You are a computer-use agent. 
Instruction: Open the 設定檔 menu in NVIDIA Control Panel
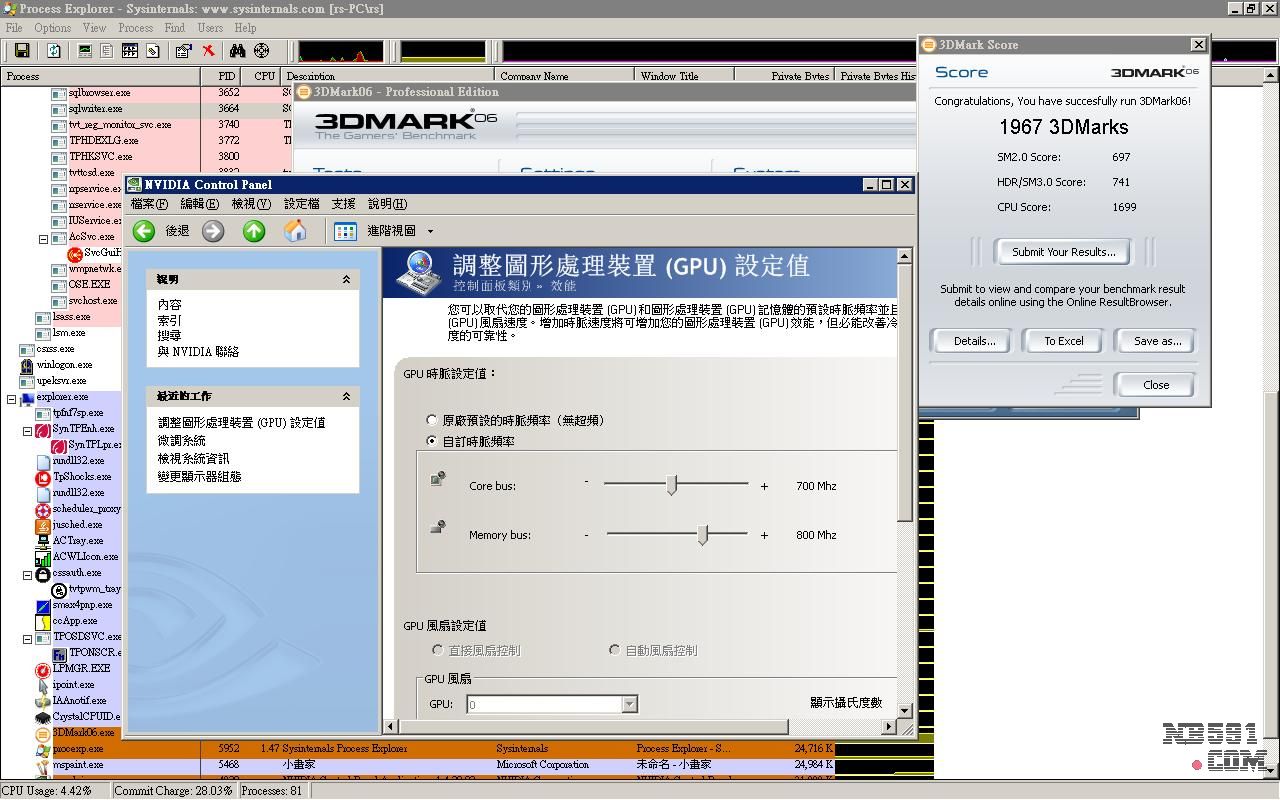click(x=301, y=204)
